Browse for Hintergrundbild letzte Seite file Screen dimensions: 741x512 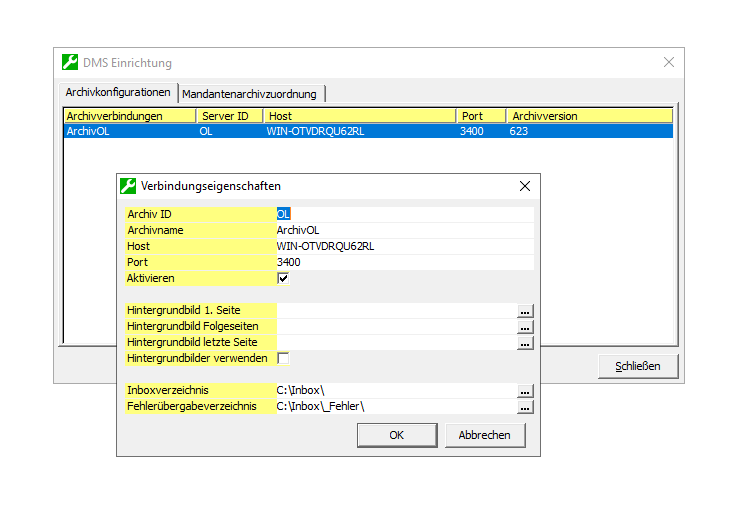[x=525, y=343]
